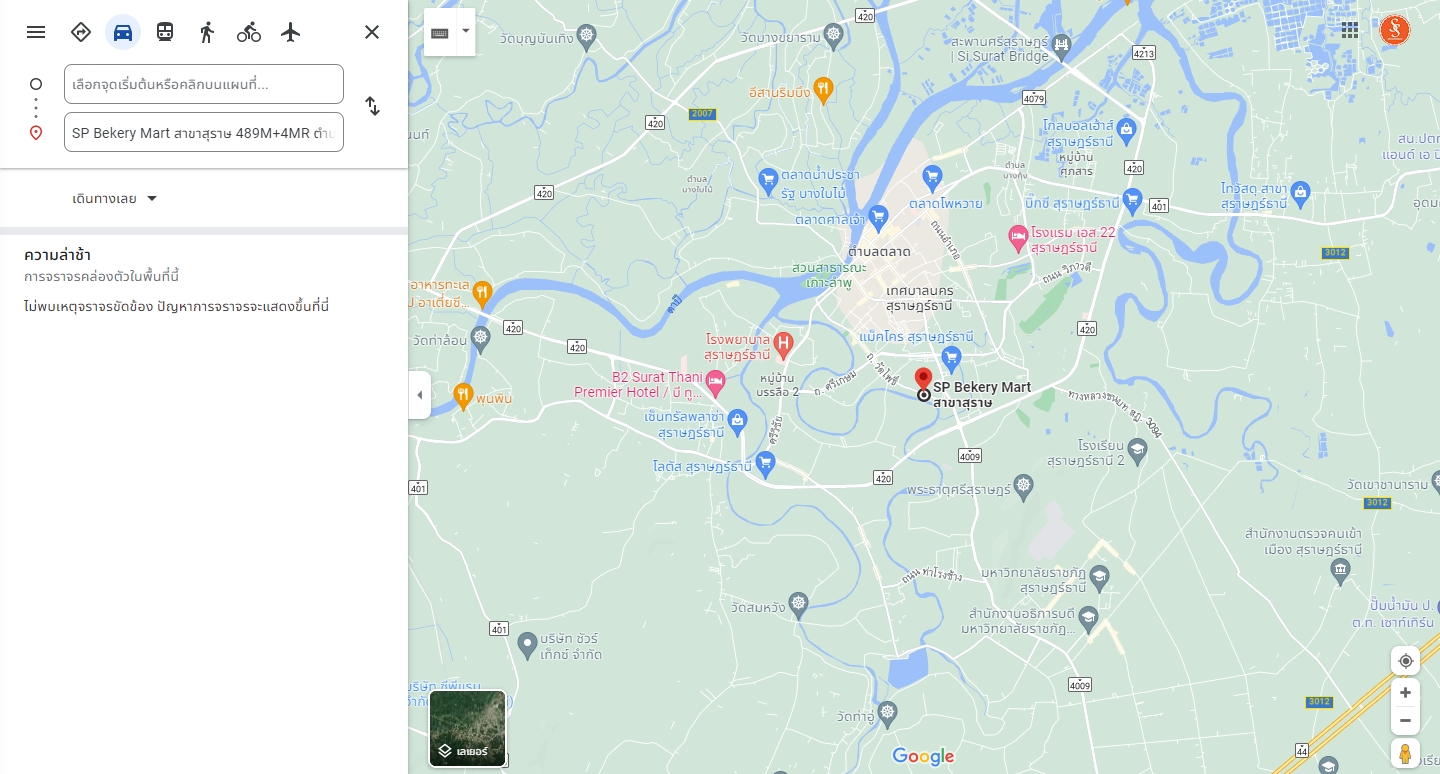Select the มหาวิทยาลัยราชภัฏ university marker
Image resolution: width=1440 pixels, height=774 pixels.
[x=1099, y=577]
